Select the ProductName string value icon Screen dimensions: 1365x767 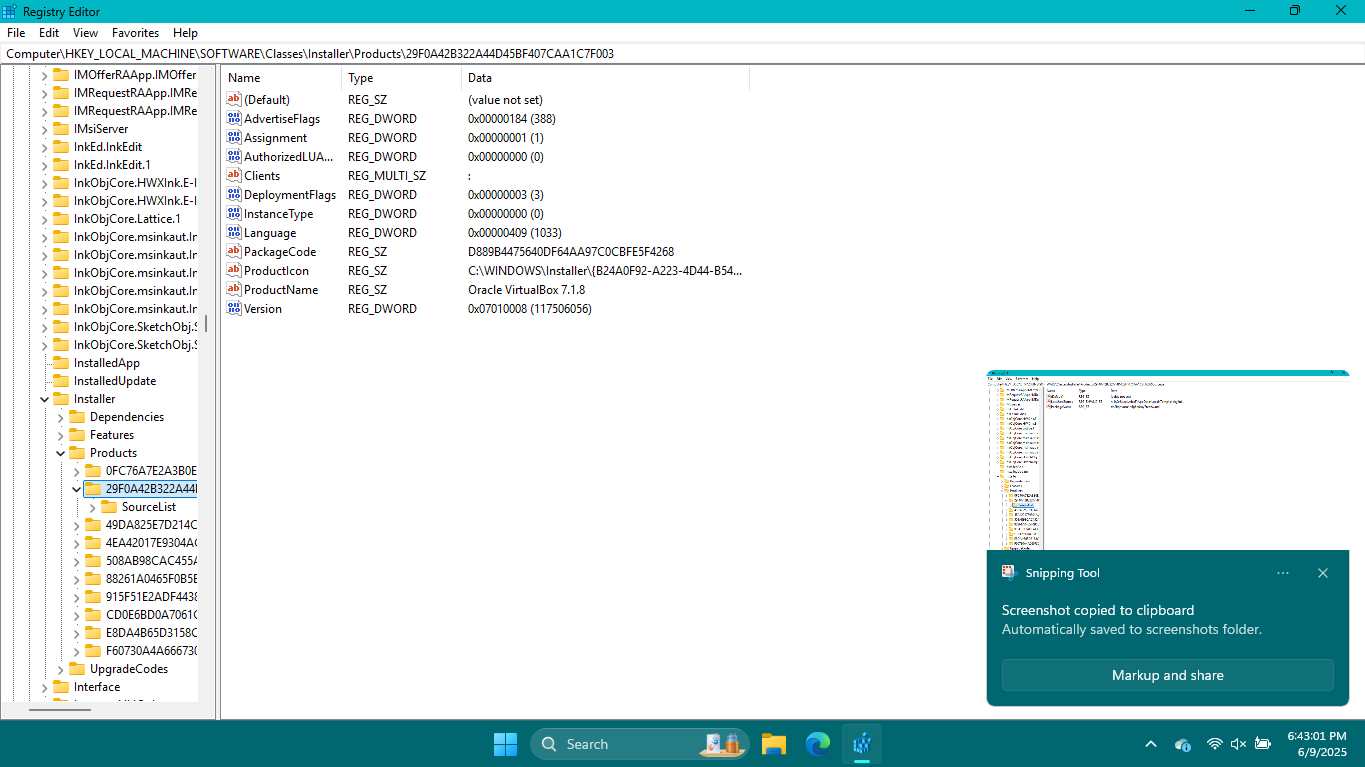coord(234,290)
